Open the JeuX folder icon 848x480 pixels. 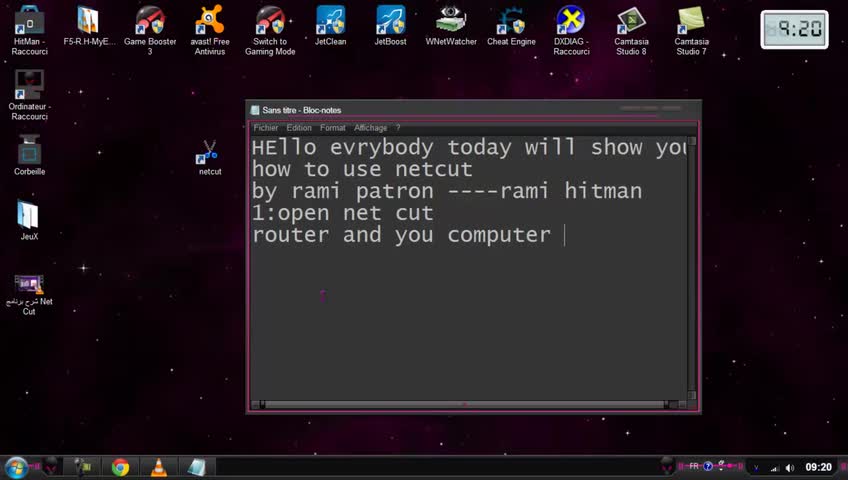29,220
